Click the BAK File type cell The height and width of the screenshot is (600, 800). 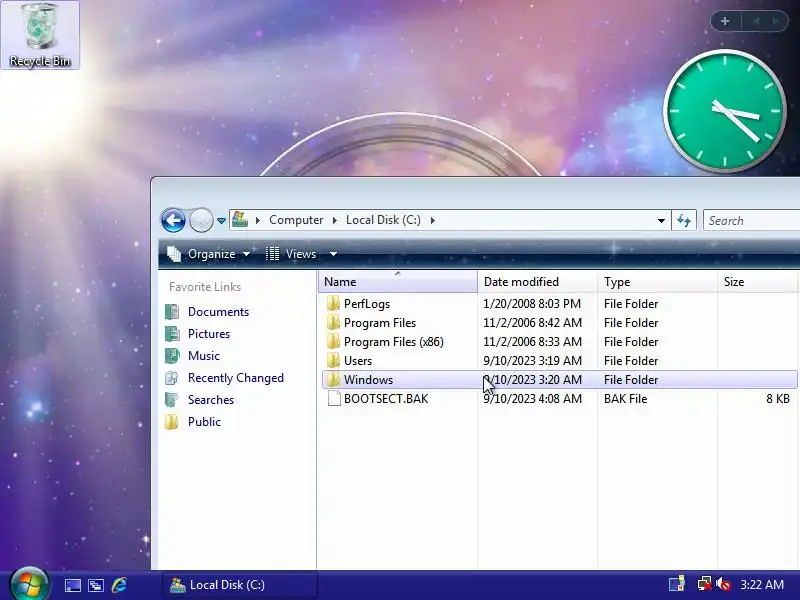point(626,398)
